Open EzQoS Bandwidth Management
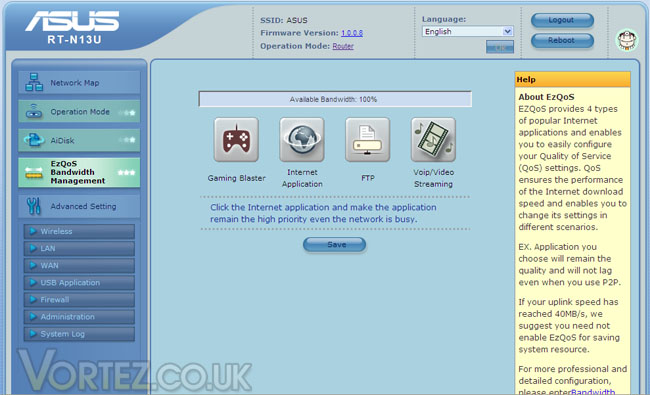Viewport: 650px width, 395px height. (79, 172)
